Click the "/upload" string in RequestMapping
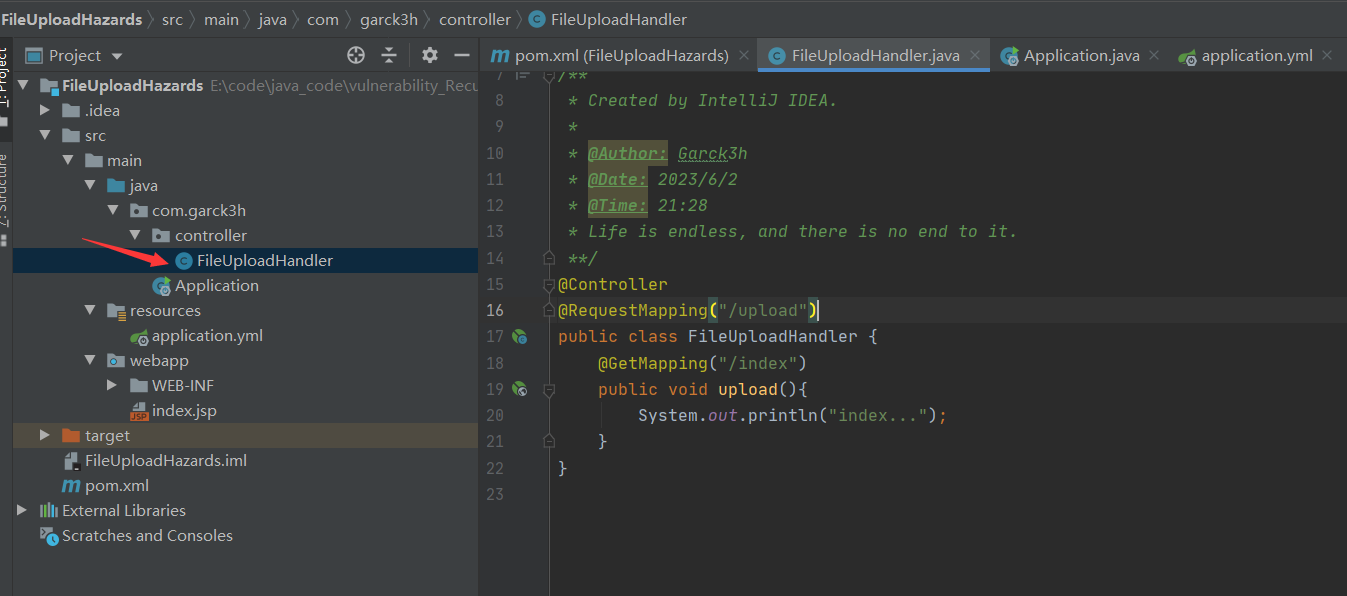 point(763,310)
